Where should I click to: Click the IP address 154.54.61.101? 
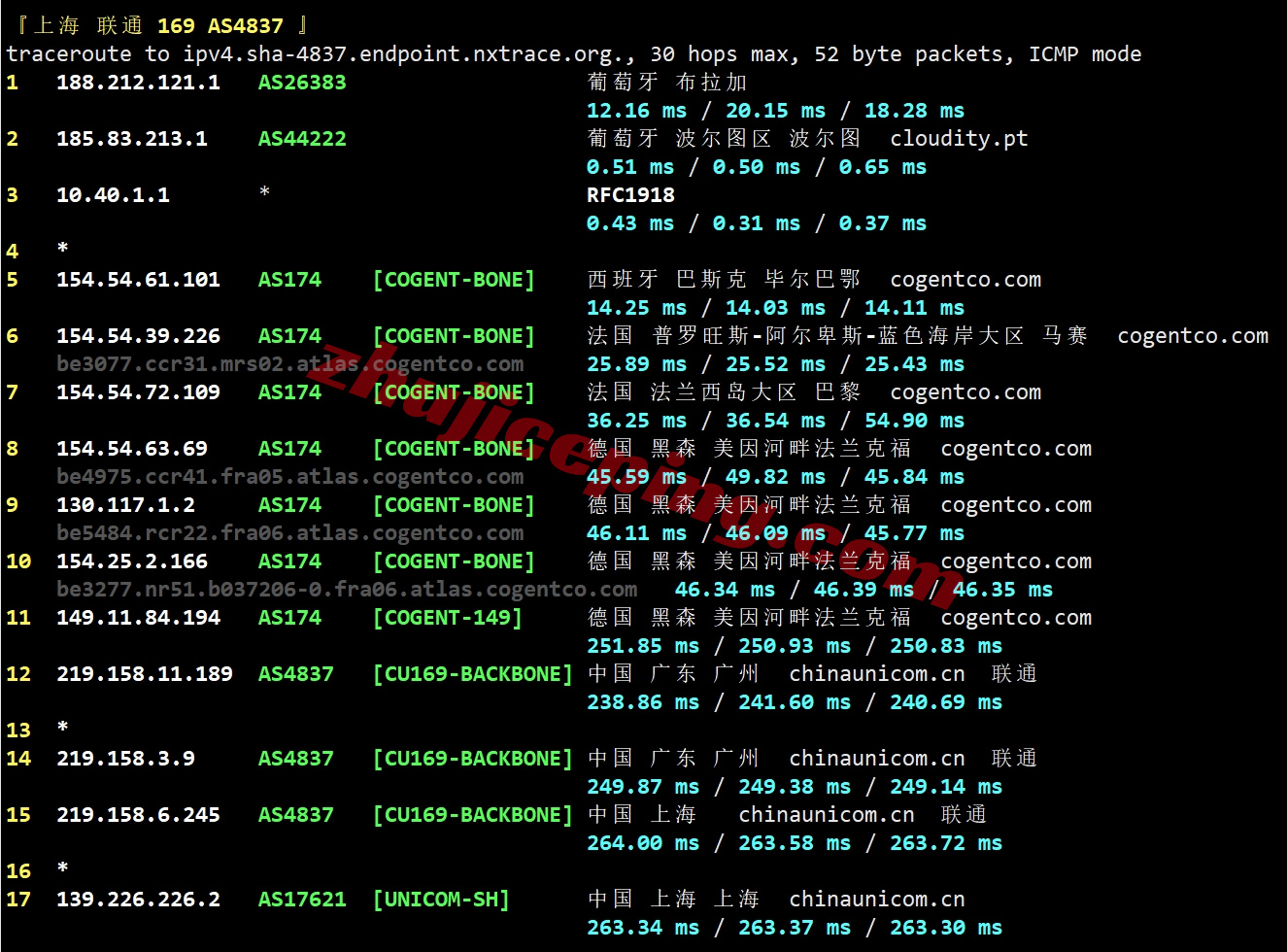138,280
